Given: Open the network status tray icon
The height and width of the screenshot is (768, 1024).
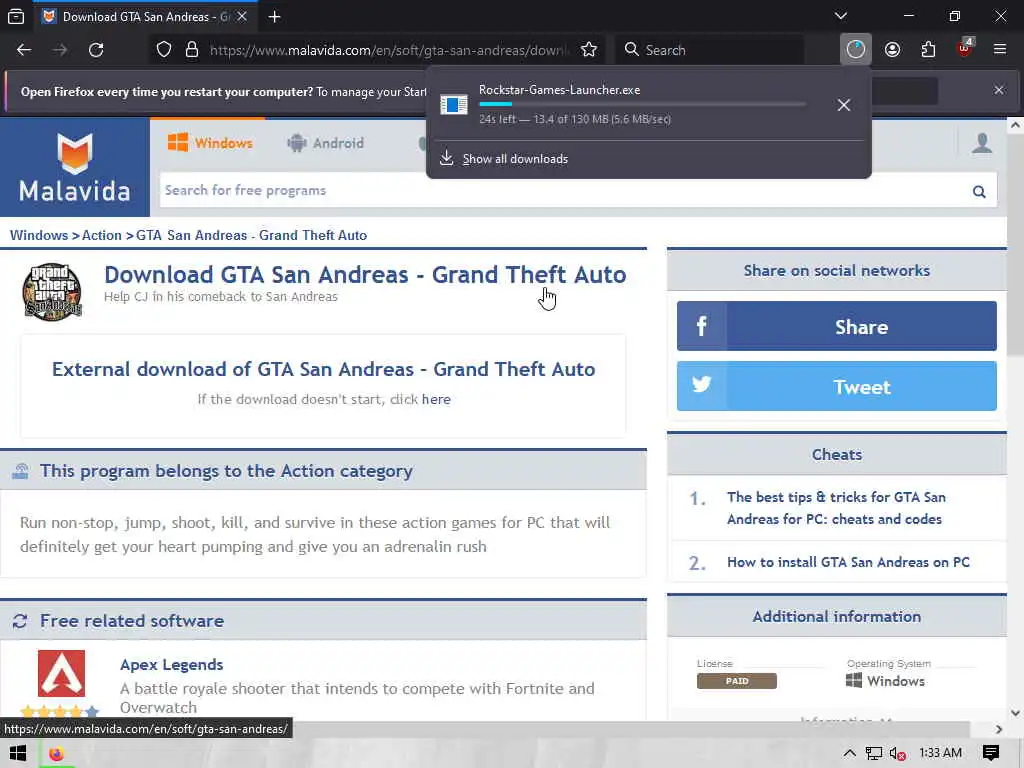Looking at the screenshot, I should [873, 753].
